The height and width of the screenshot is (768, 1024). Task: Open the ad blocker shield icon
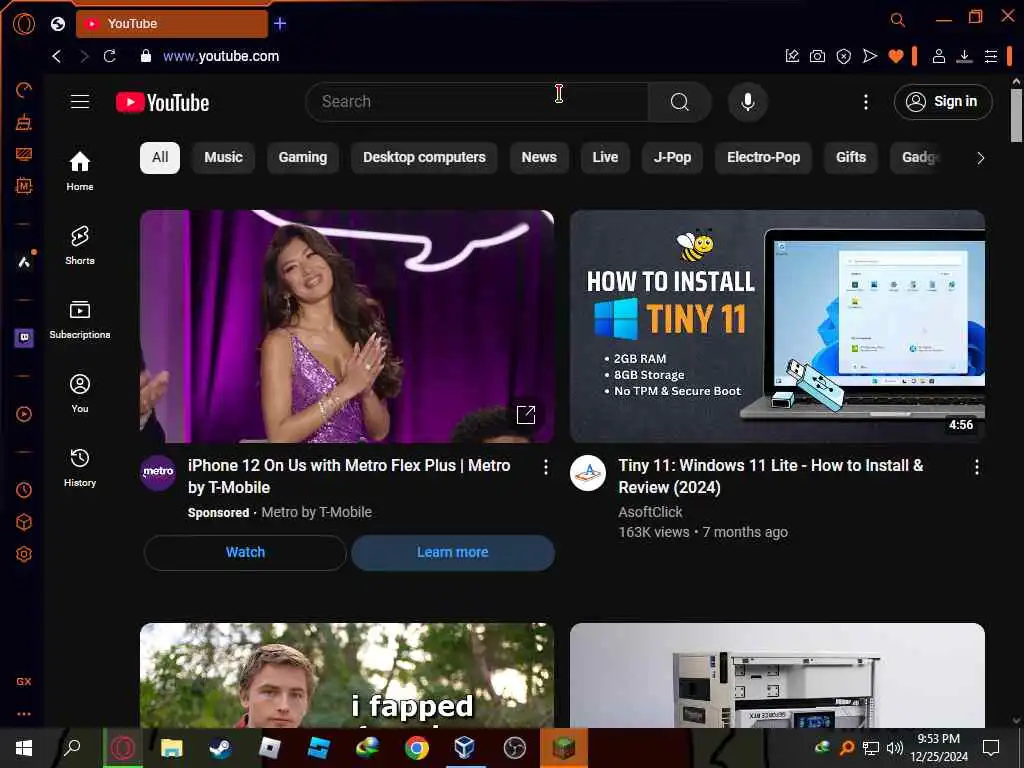coord(844,56)
